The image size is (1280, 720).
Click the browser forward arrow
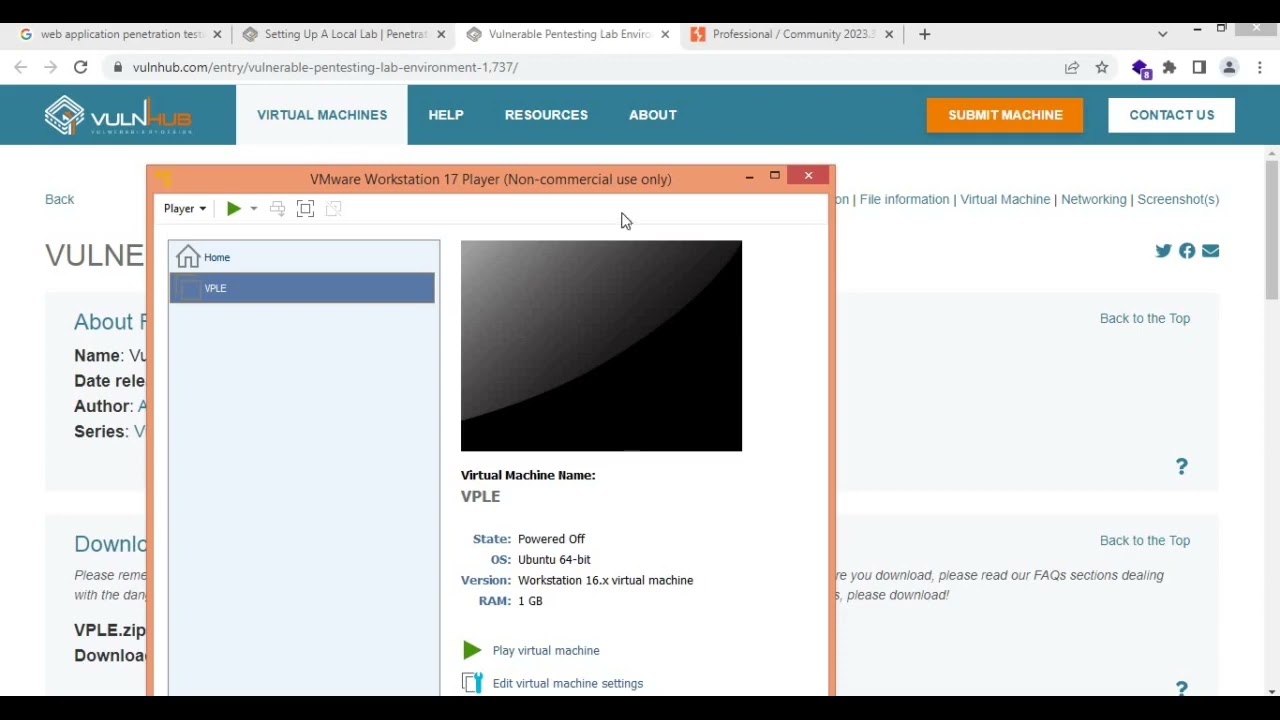coord(50,67)
